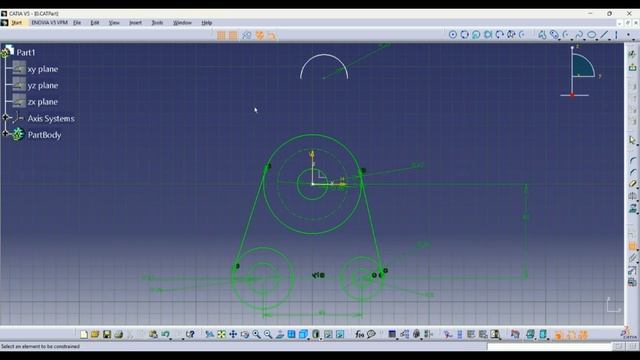Click the comment speech-bubble icon
The image size is (640, 360).
pos(371,335)
